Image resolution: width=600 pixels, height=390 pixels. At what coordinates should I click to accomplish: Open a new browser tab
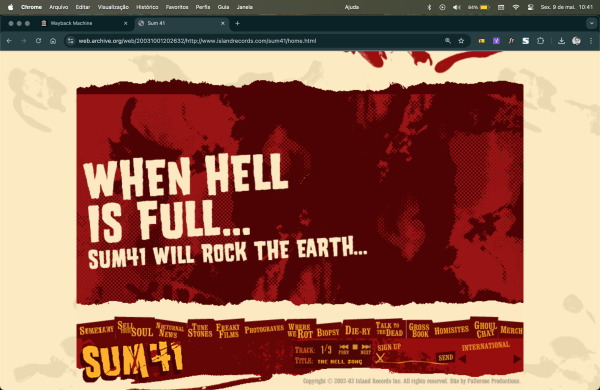[x=237, y=23]
